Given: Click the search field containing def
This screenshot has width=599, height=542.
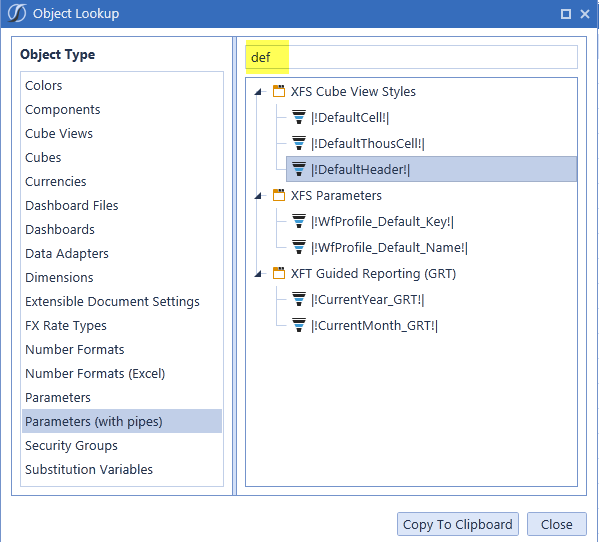Looking at the screenshot, I should pyautogui.click(x=411, y=57).
